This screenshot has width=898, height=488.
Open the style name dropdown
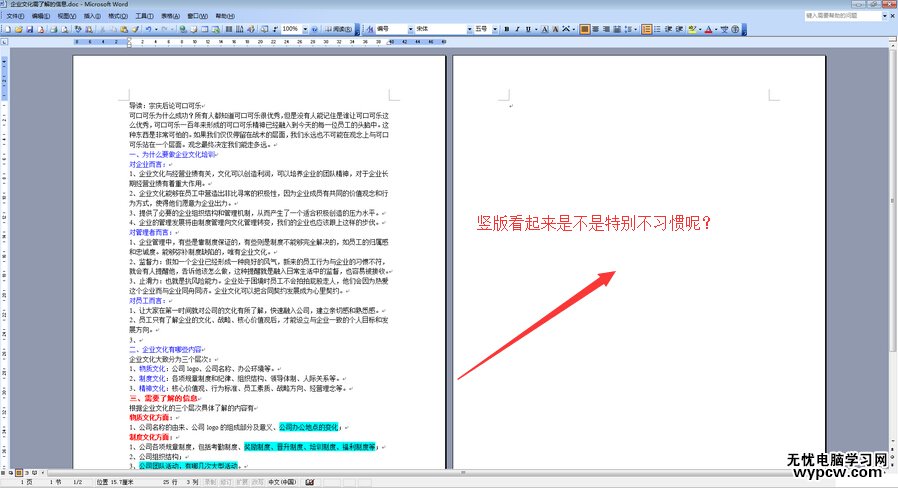coord(411,29)
